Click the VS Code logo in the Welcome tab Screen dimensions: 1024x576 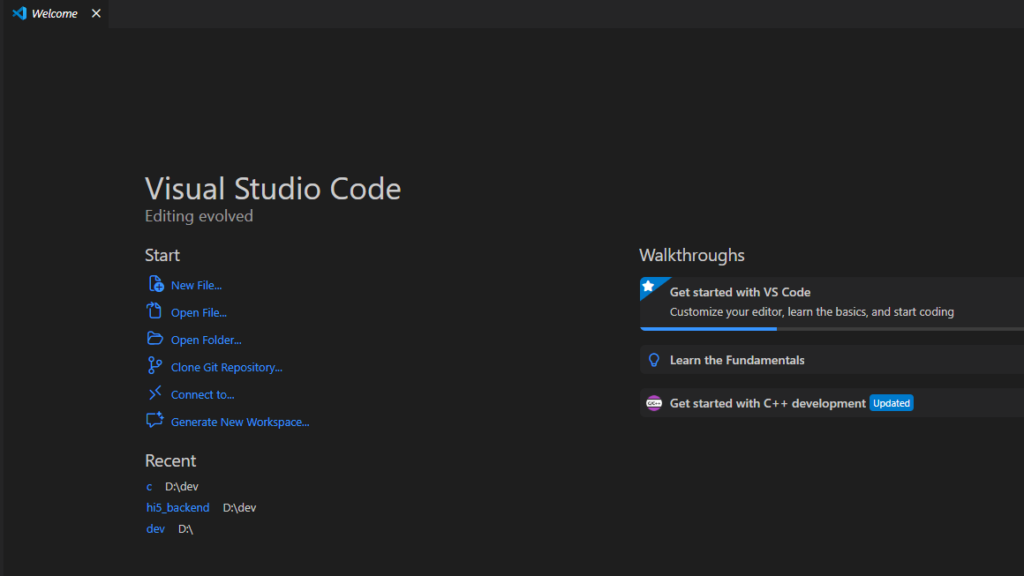coord(19,13)
